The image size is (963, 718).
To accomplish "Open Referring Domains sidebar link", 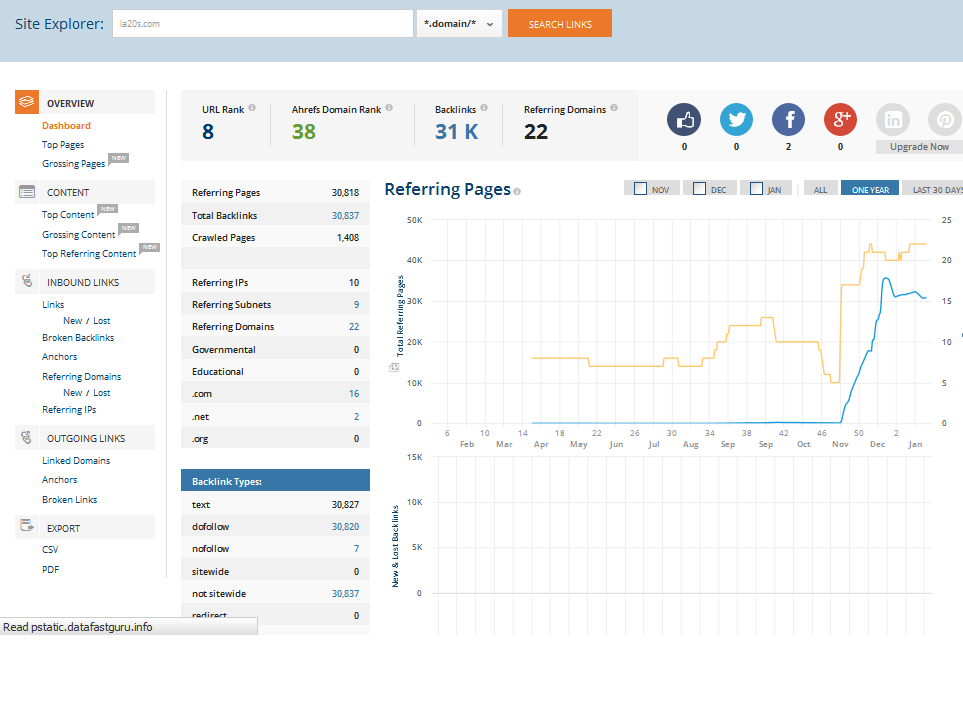I will [x=81, y=377].
